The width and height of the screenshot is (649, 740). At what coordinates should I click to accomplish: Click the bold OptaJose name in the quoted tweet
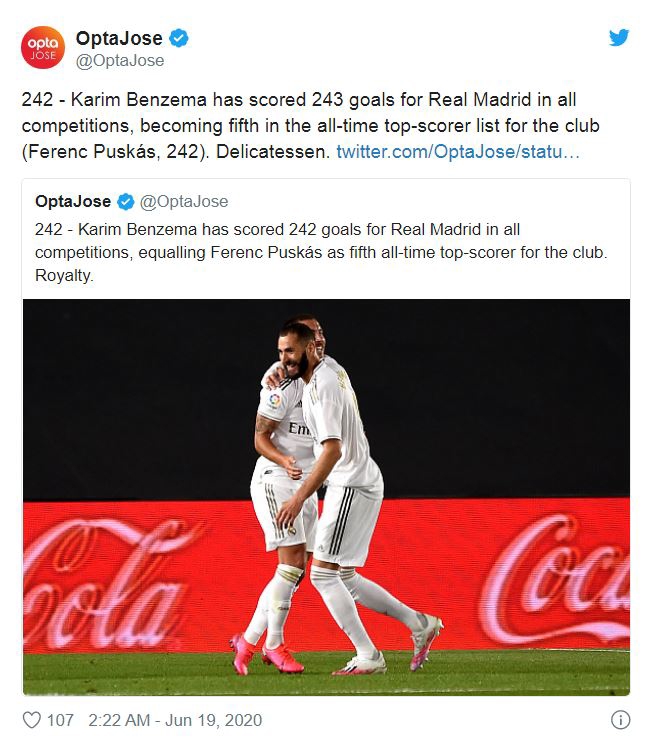click(x=73, y=202)
